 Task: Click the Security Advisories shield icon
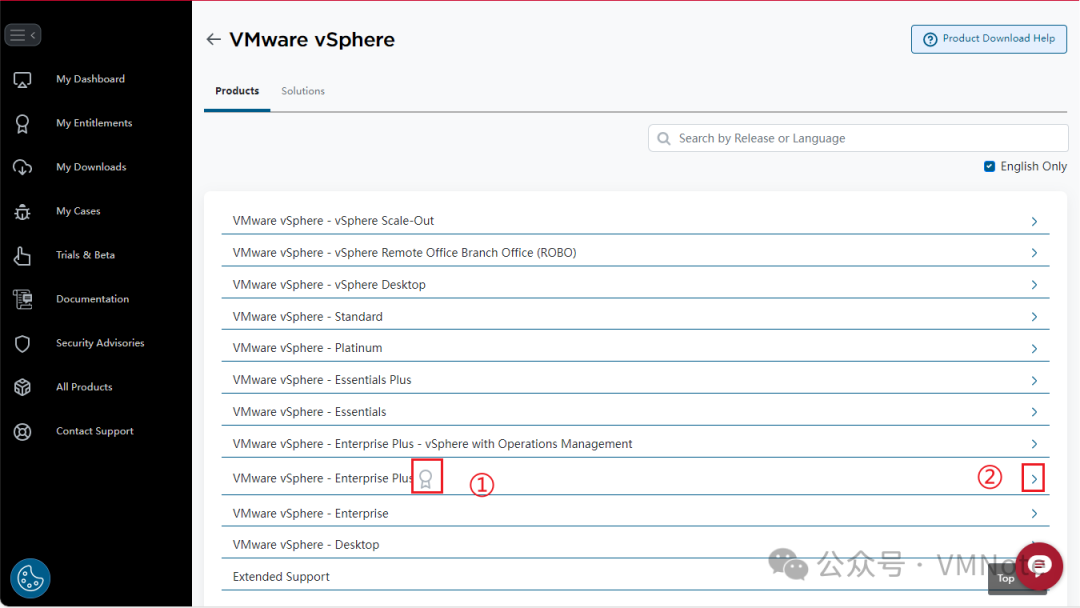22,344
